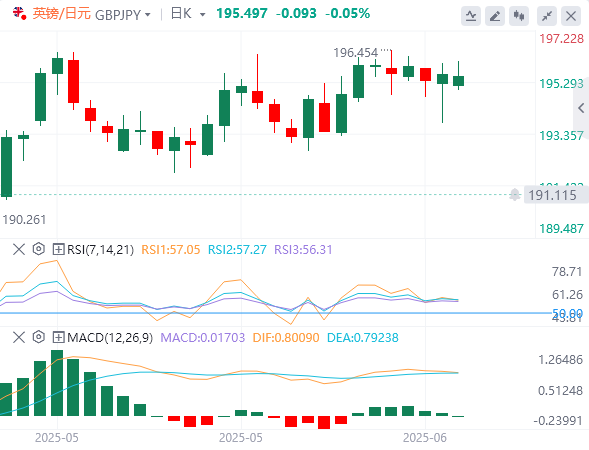
Task: Open RSI indicator settings gear
Action: point(39,249)
